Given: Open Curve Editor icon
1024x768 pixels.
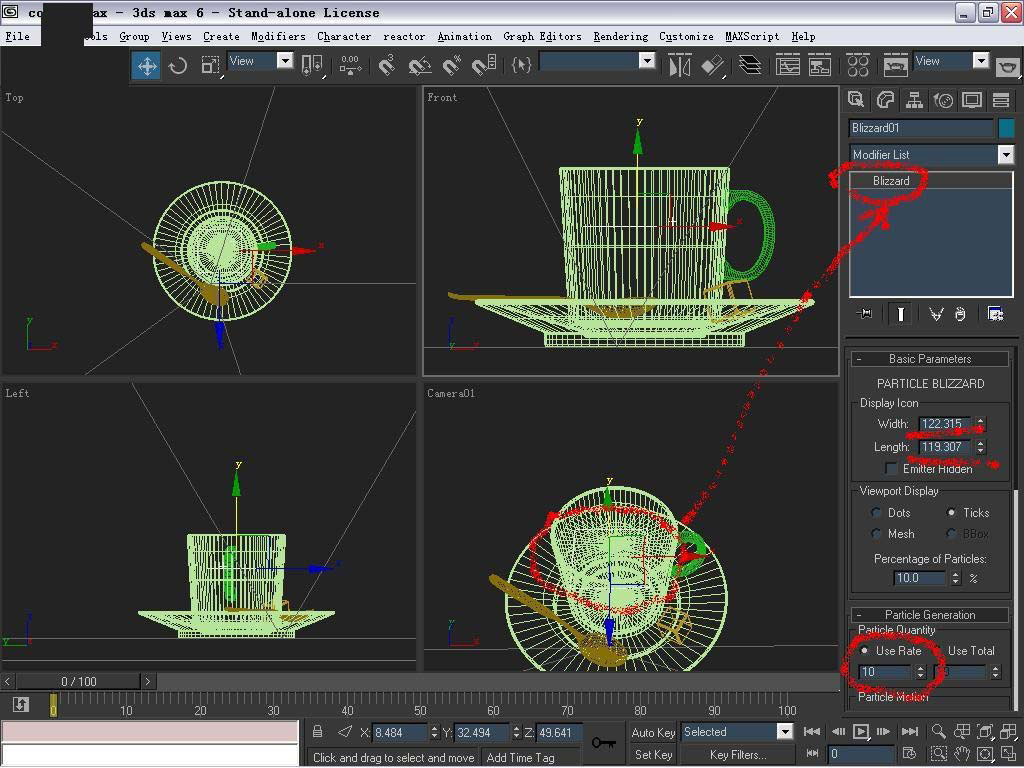Looking at the screenshot, I should coord(788,65).
